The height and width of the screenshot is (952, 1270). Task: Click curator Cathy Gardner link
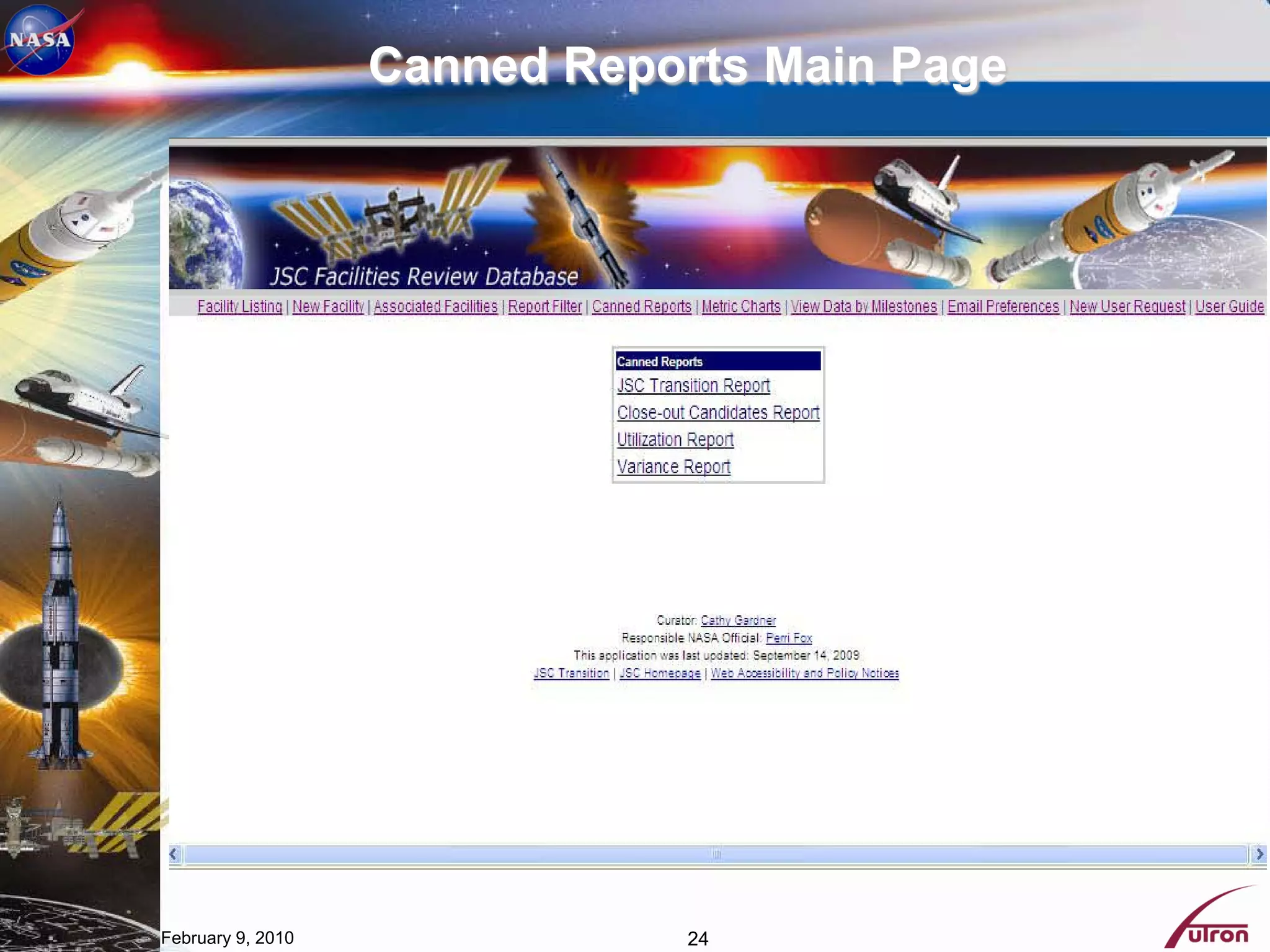[738, 620]
